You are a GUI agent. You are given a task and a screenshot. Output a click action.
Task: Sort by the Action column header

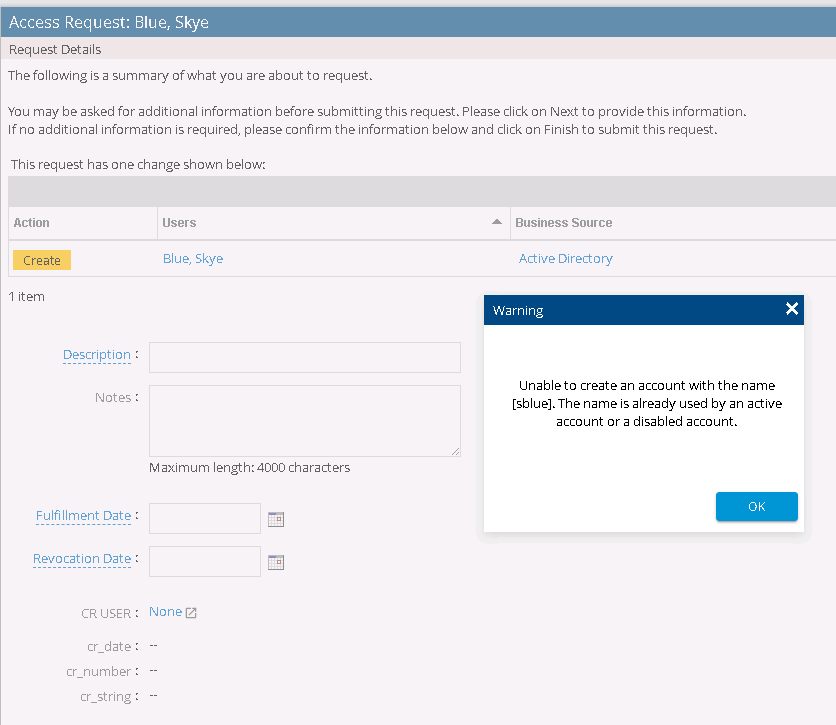[32, 223]
